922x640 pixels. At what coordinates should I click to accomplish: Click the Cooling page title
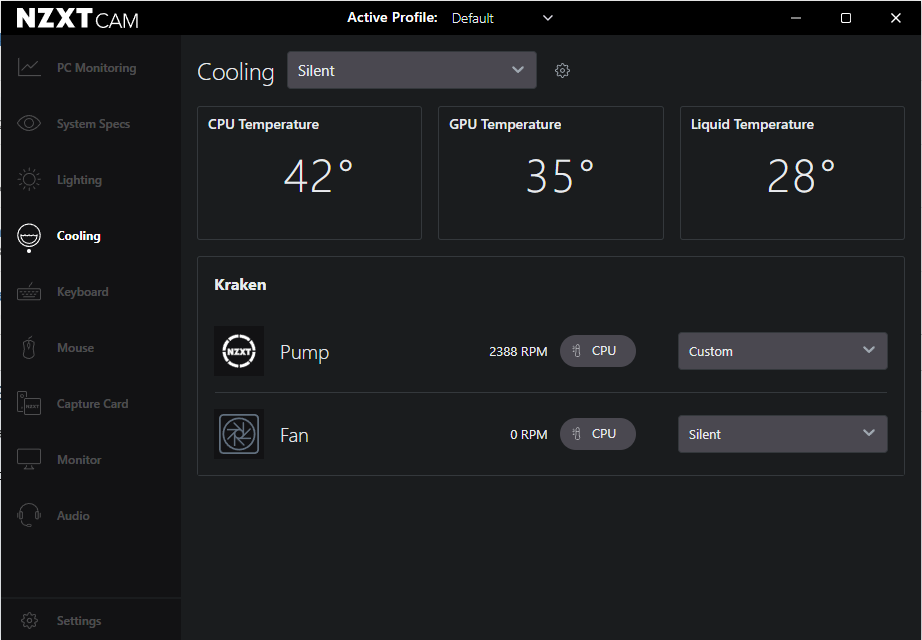pos(236,72)
